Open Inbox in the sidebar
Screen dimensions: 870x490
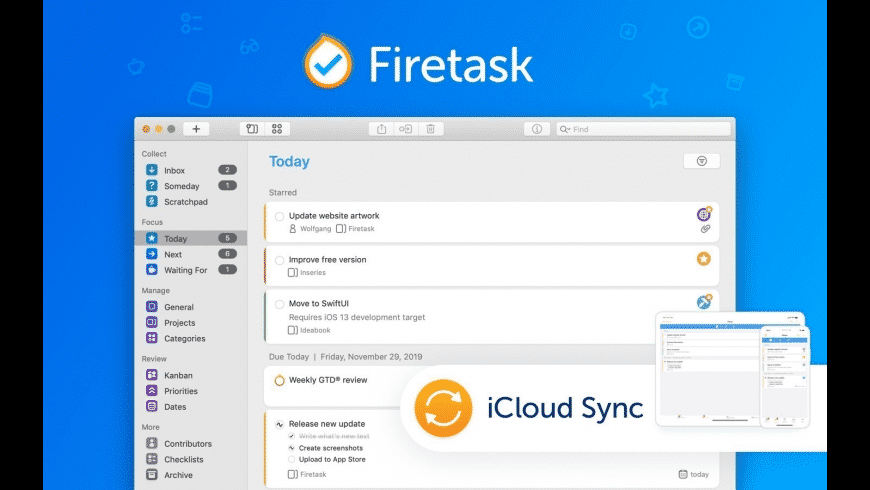click(x=191, y=170)
